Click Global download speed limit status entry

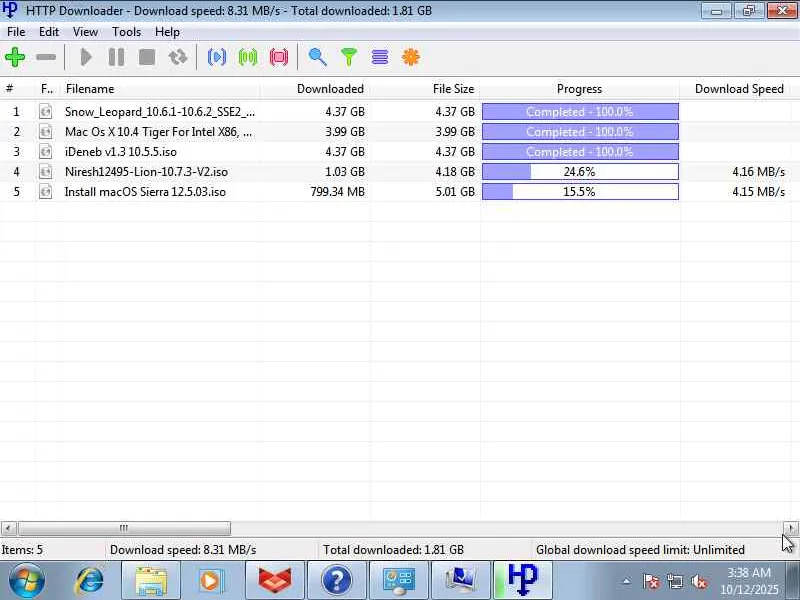[x=640, y=550]
